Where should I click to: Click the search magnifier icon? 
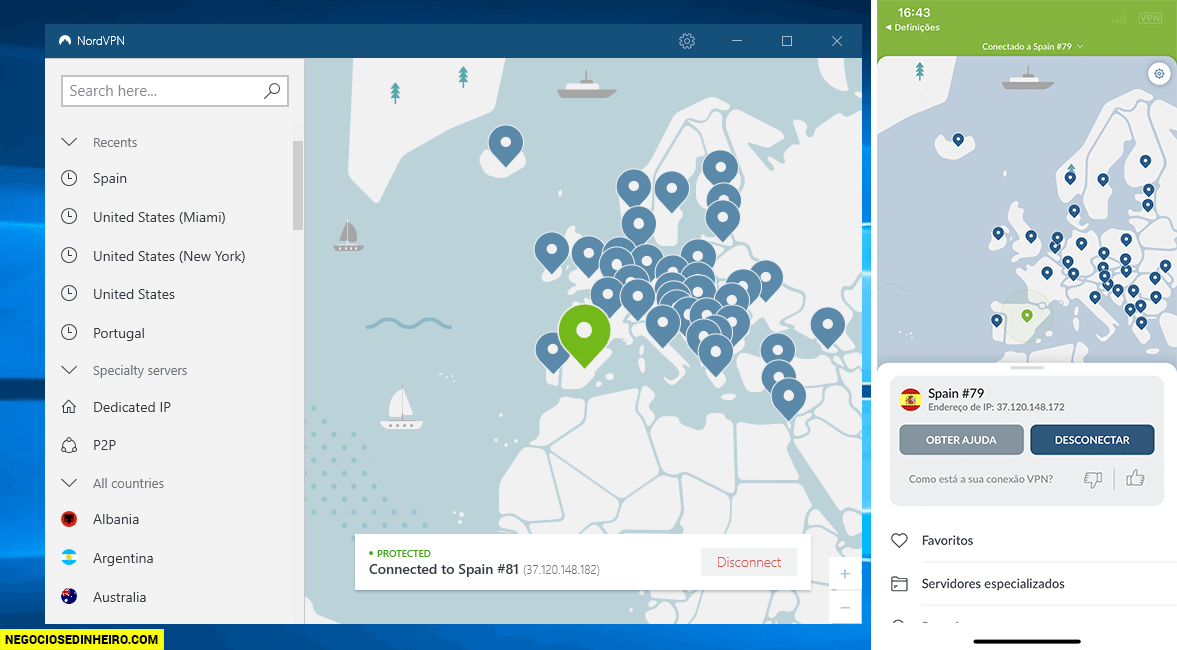(x=272, y=91)
